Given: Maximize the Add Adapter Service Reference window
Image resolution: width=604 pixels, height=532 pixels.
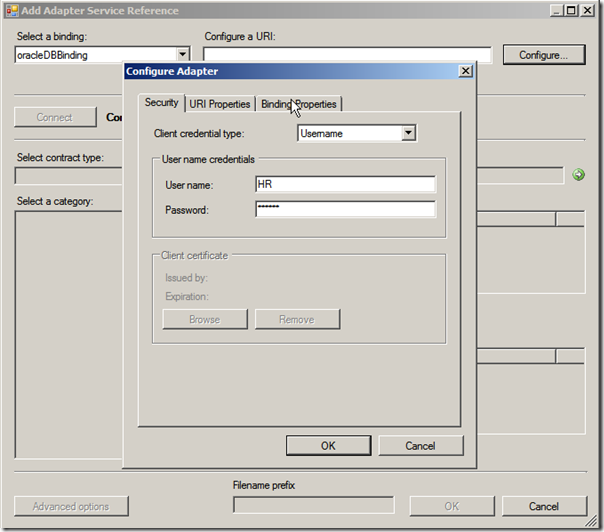Looking at the screenshot, I should point(569,11).
